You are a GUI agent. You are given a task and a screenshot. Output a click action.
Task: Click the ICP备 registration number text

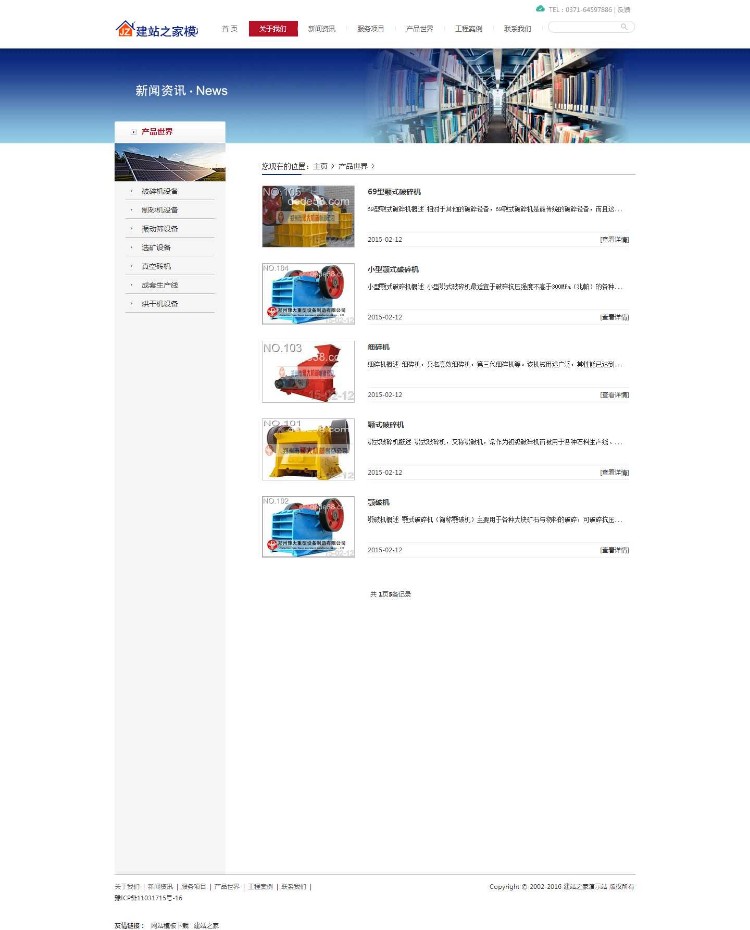(x=148, y=898)
